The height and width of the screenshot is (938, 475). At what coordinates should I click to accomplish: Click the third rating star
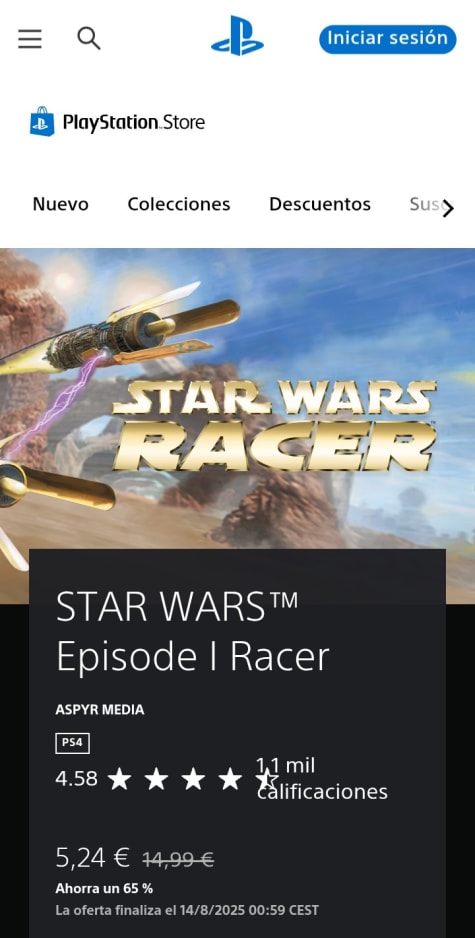point(193,779)
